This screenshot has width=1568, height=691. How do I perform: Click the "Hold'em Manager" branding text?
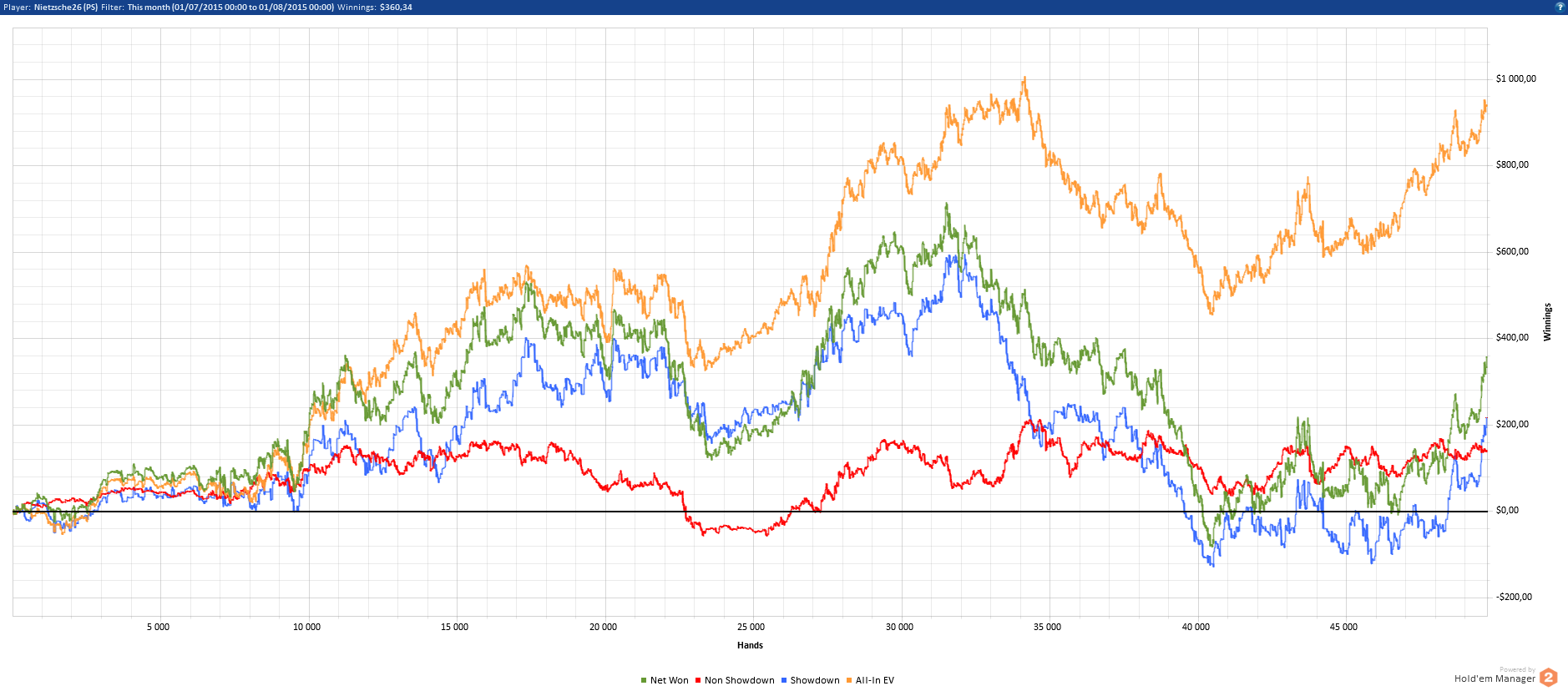pyautogui.click(x=1495, y=678)
